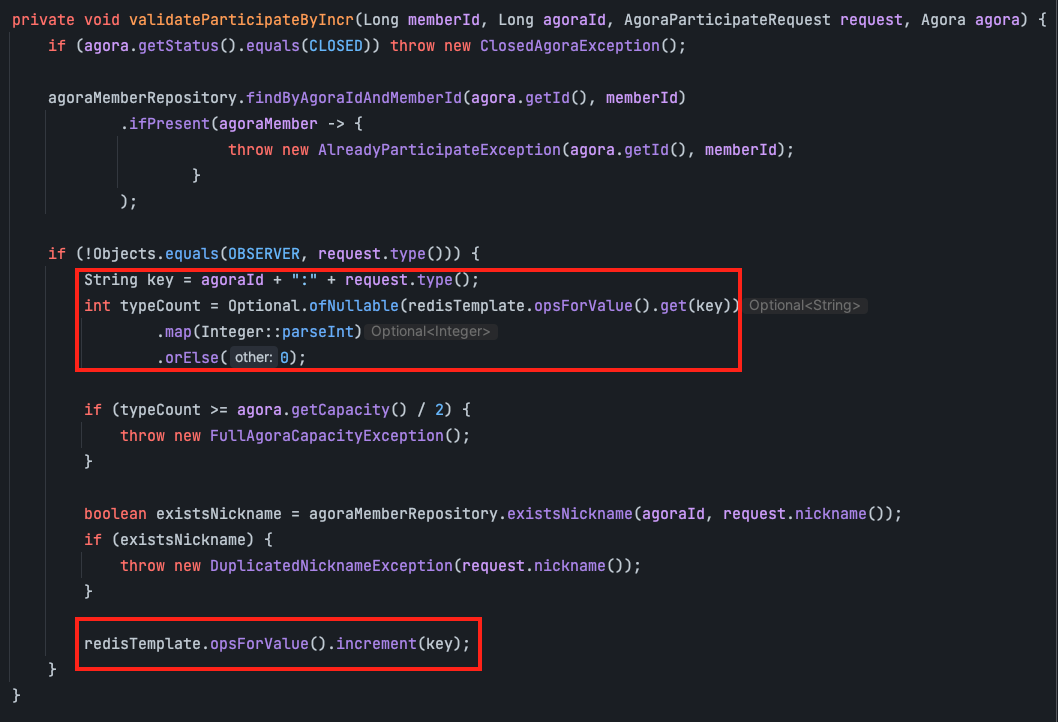
Task: Click the boolean keyword before existsNickname
Action: click(x=115, y=513)
